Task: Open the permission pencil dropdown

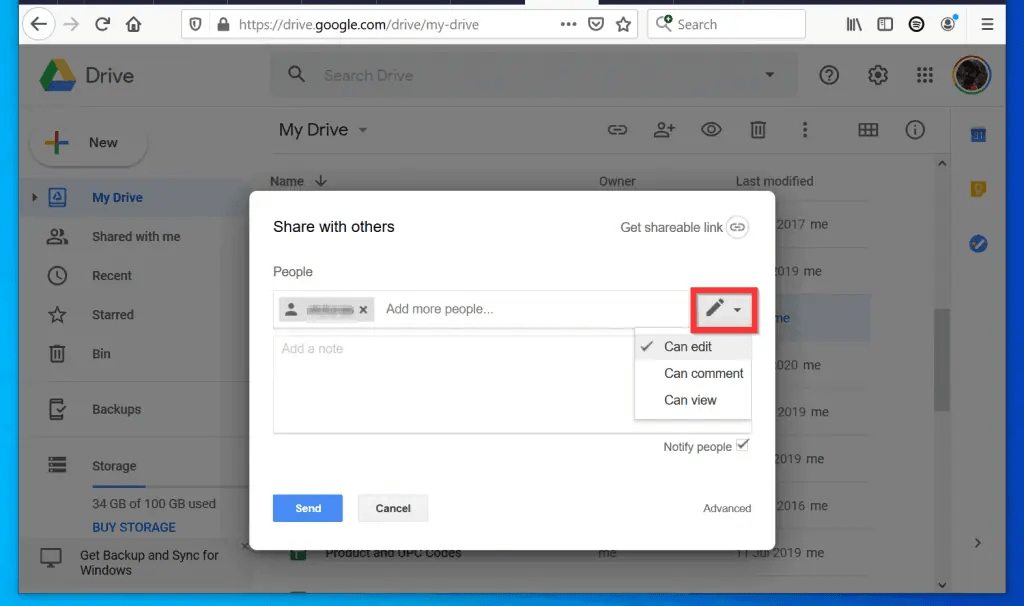Action: (724, 310)
